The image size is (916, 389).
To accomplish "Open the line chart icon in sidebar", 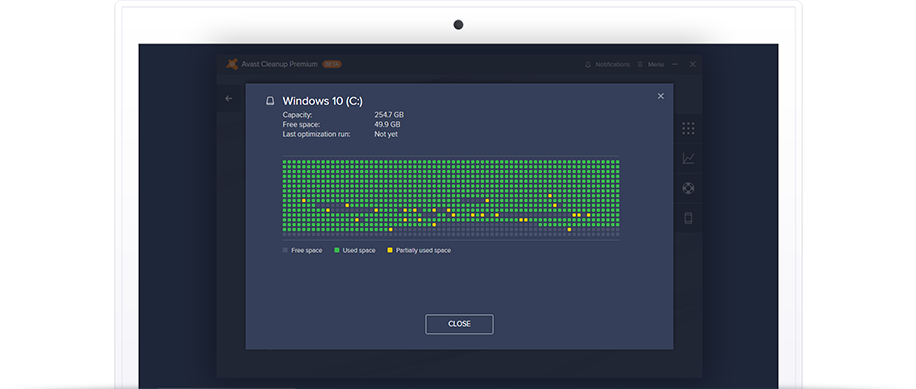I will 688,158.
